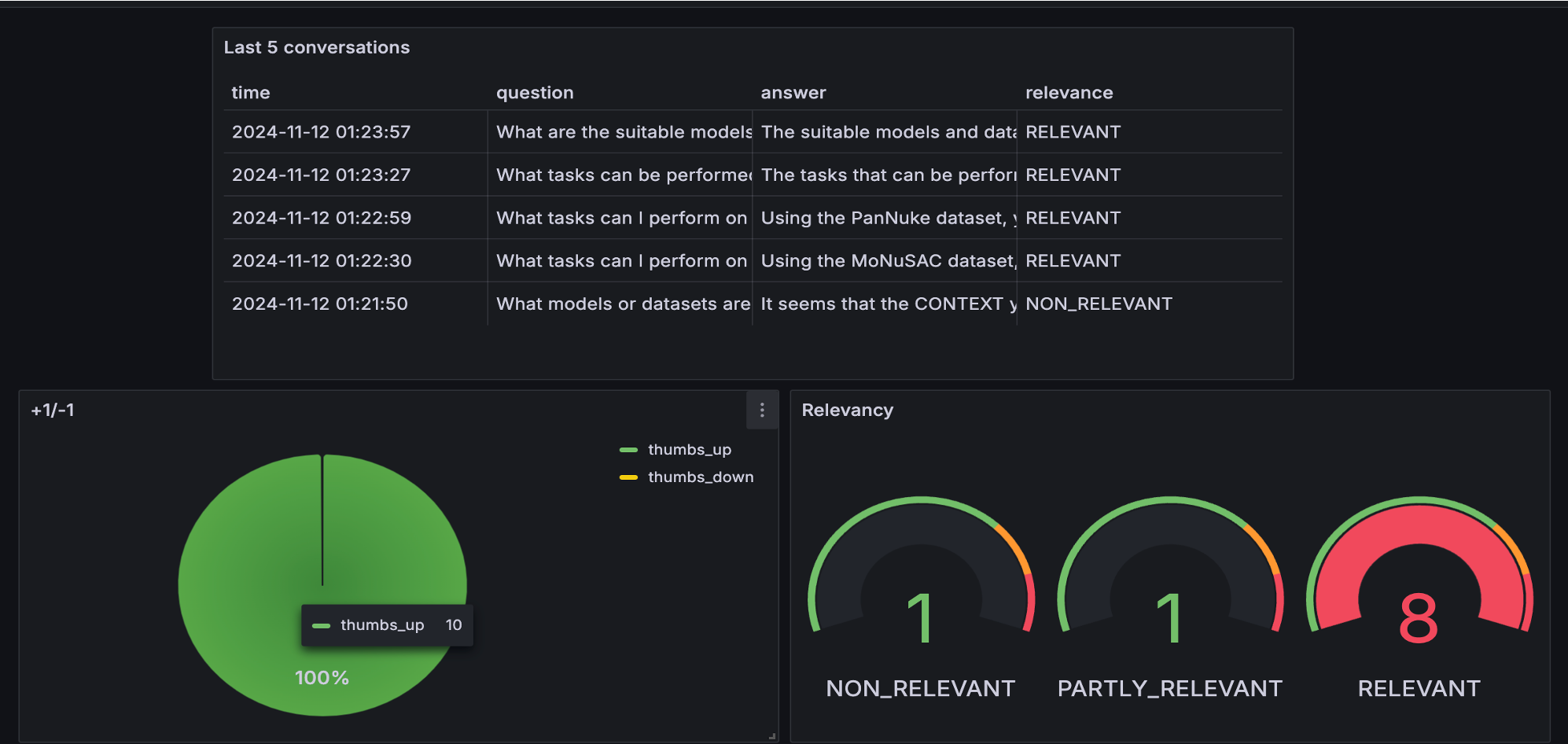Click the panel resize handle of the pie chart panel

point(772,736)
